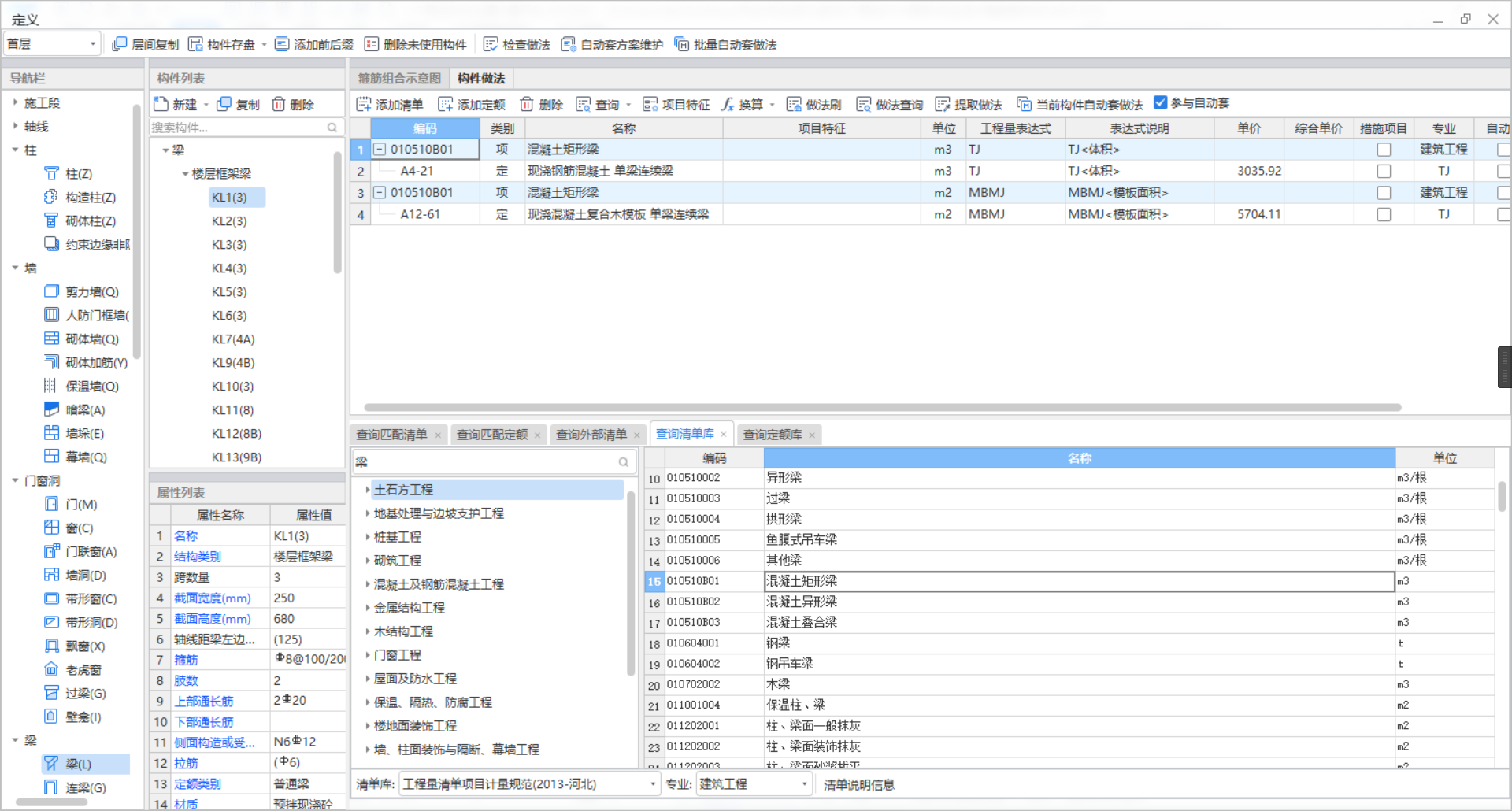This screenshot has width=1512, height=811.
Task: Open 项目特征 tool
Action: tap(676, 104)
